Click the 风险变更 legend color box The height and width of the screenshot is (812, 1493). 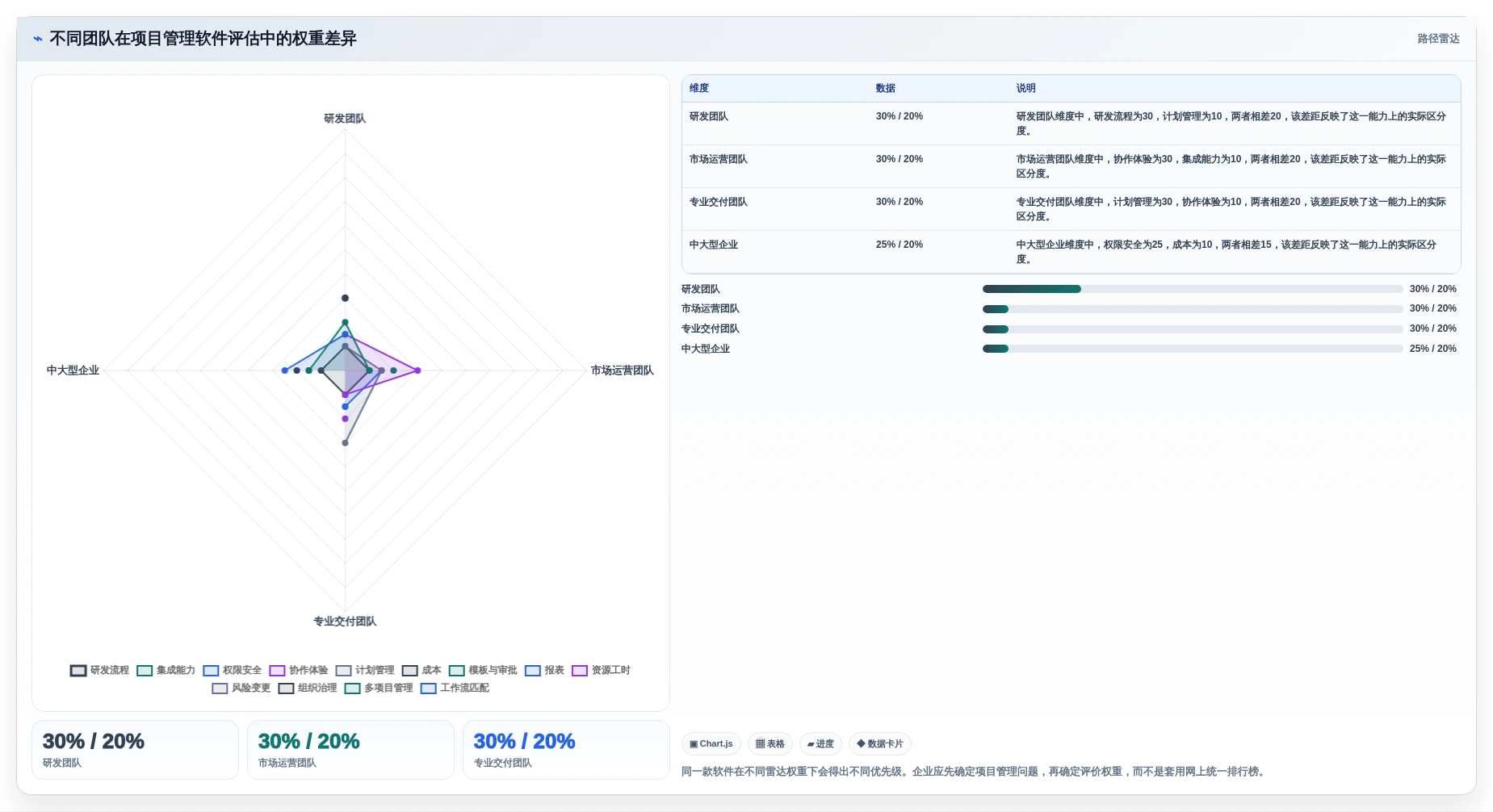tap(220, 689)
